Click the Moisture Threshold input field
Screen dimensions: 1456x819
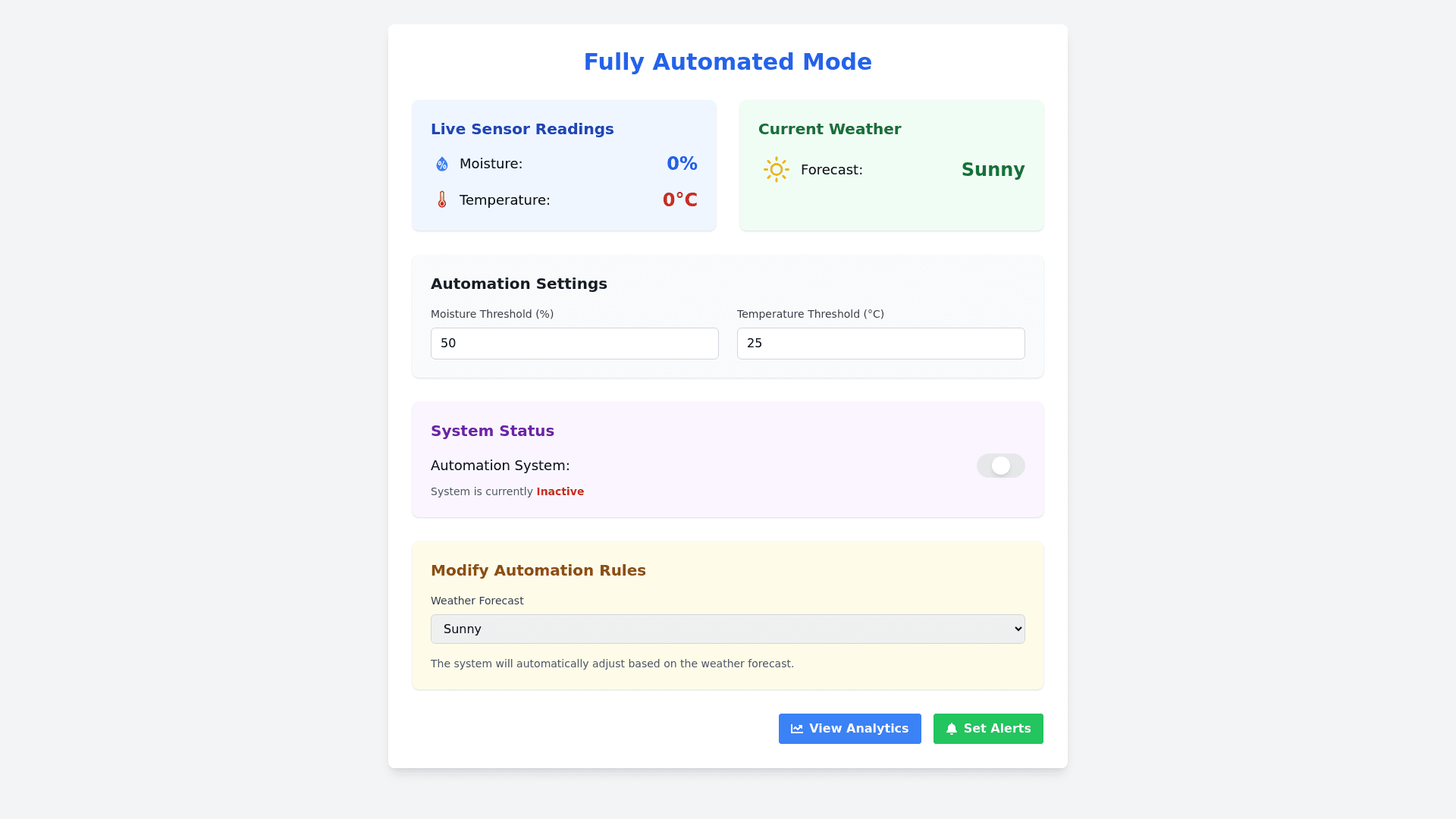(x=574, y=343)
